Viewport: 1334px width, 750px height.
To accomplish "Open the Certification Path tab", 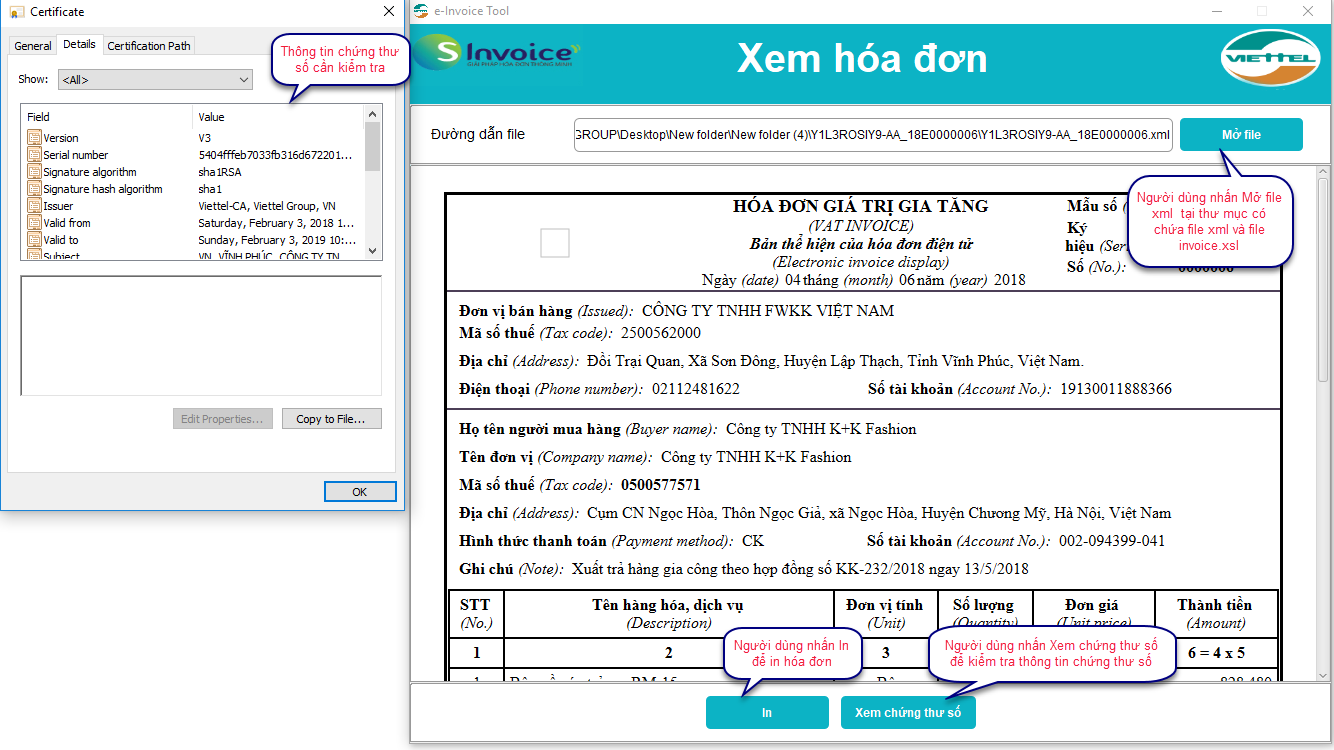I will [149, 46].
